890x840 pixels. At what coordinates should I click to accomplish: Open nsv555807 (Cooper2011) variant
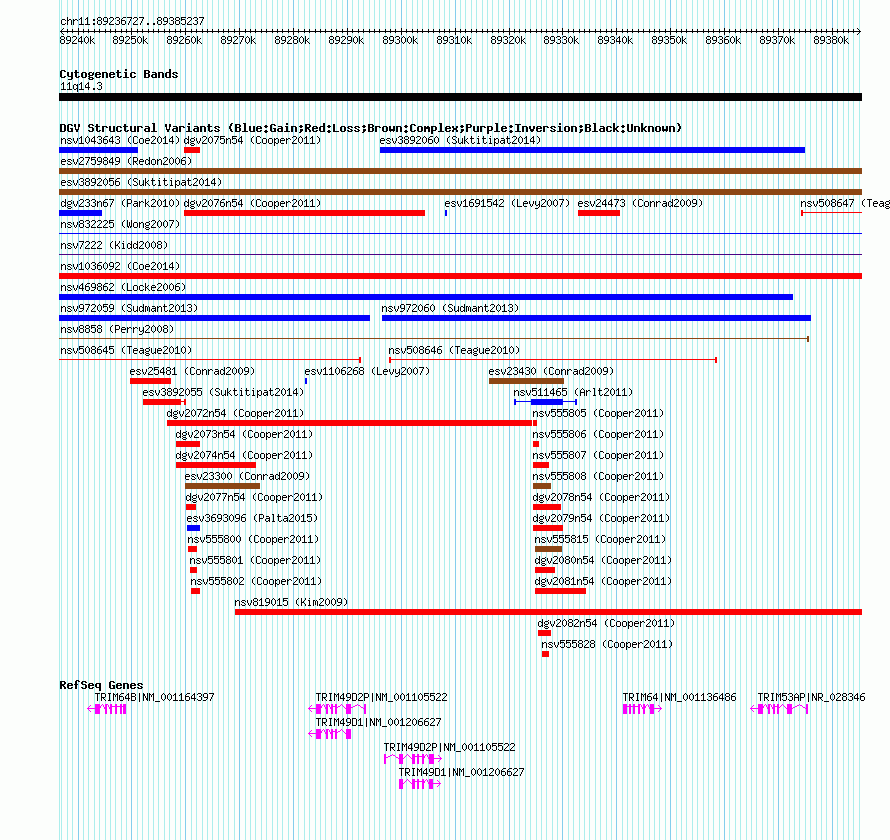[x=541, y=465]
